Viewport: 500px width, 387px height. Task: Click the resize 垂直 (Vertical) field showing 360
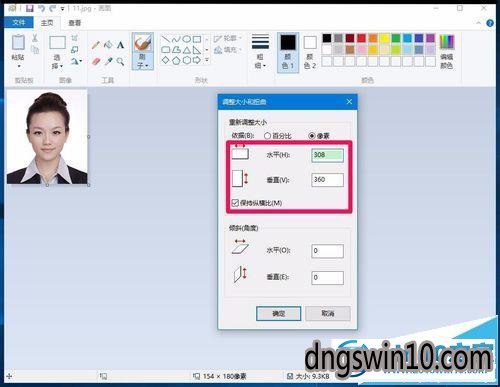pos(327,180)
